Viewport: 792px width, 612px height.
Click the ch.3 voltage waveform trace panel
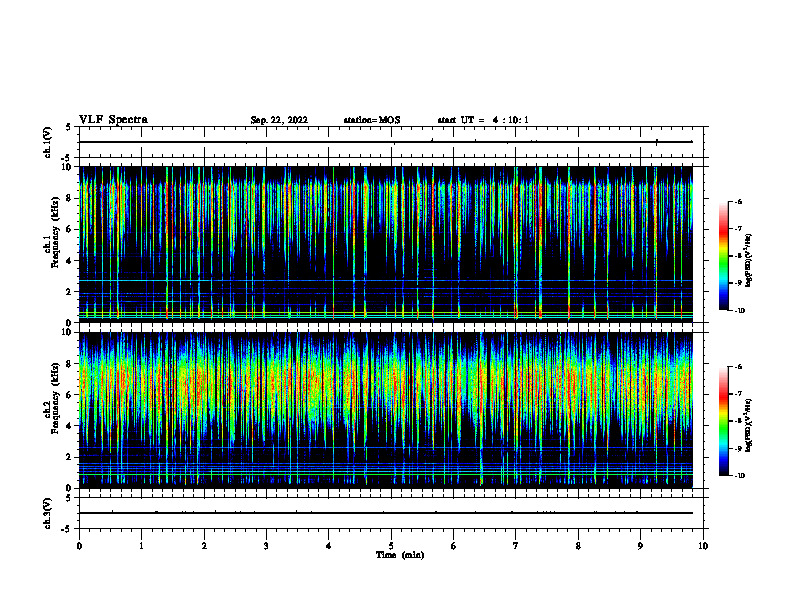391,513
